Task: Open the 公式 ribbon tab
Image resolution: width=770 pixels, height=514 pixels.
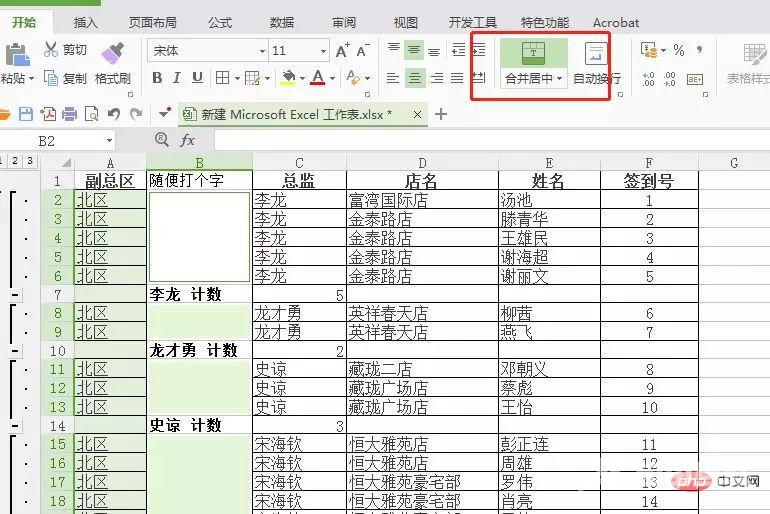Action: point(219,22)
